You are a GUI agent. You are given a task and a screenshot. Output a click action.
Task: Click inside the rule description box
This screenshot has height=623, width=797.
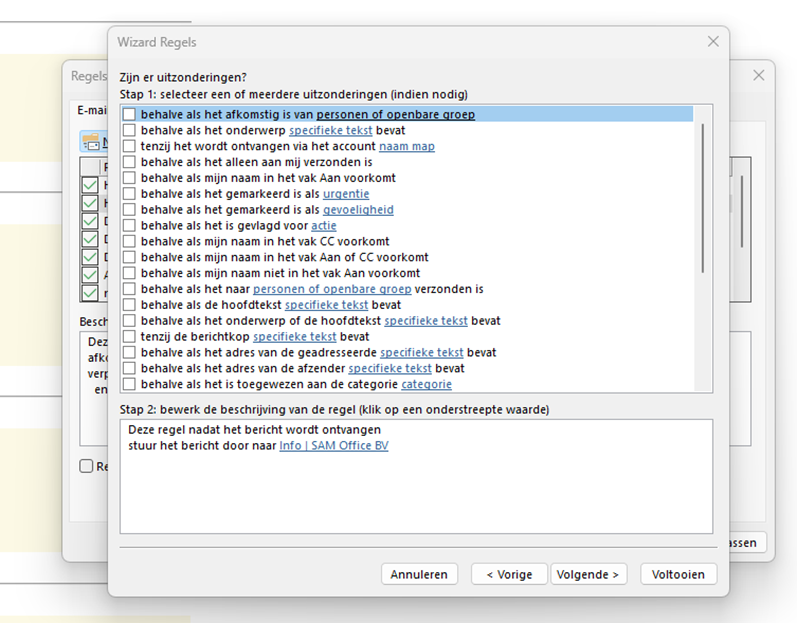point(415,490)
